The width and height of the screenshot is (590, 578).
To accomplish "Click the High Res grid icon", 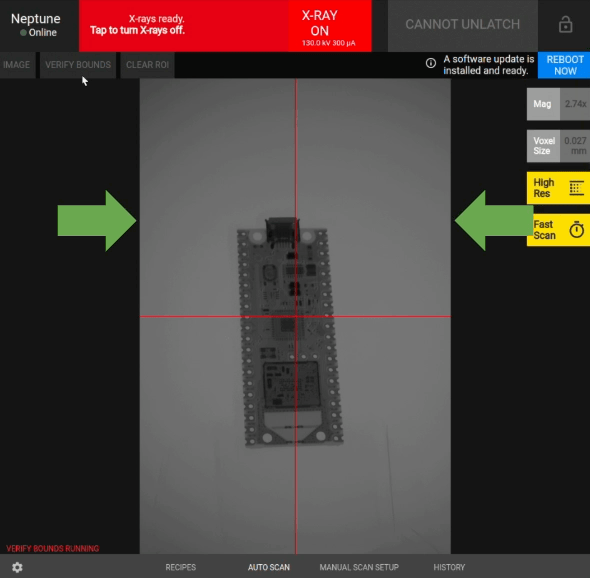I will [x=576, y=188].
